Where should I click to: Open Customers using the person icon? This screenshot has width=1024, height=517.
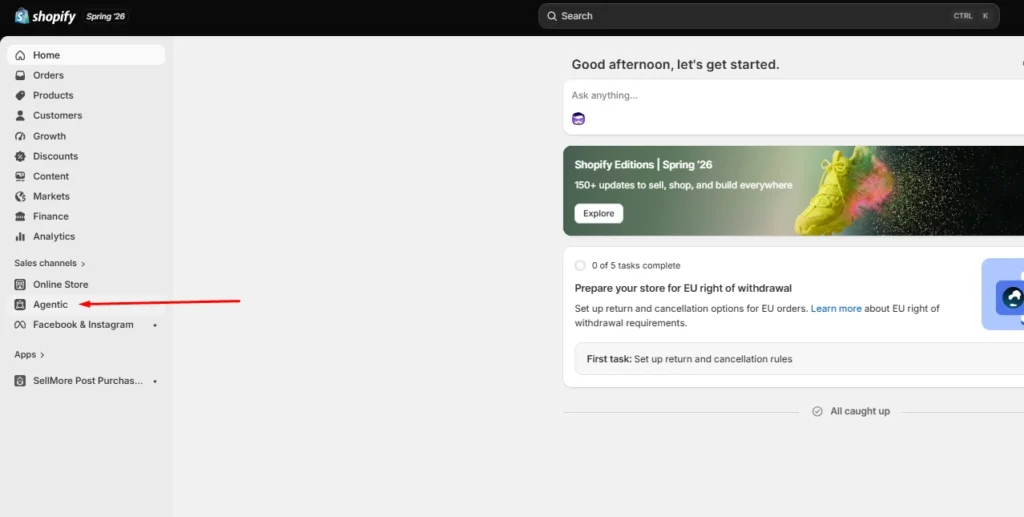pyautogui.click(x=20, y=116)
